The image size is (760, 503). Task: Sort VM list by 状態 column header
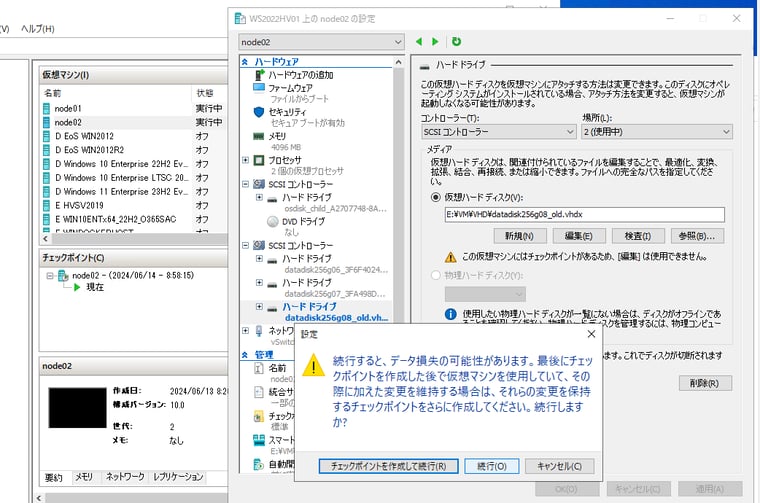[210, 93]
